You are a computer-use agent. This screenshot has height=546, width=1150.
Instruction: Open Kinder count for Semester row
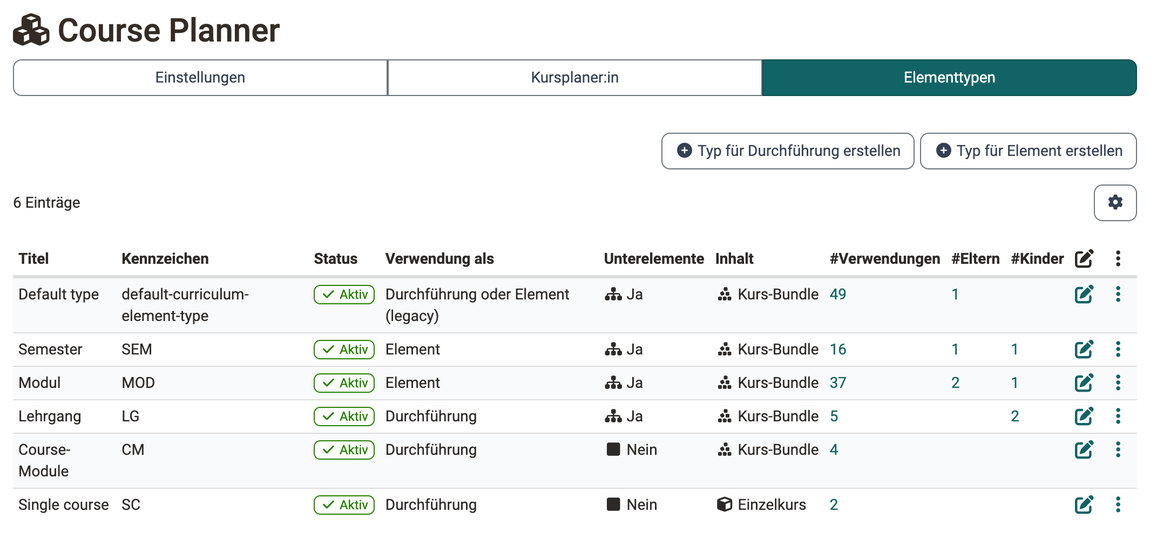1014,349
